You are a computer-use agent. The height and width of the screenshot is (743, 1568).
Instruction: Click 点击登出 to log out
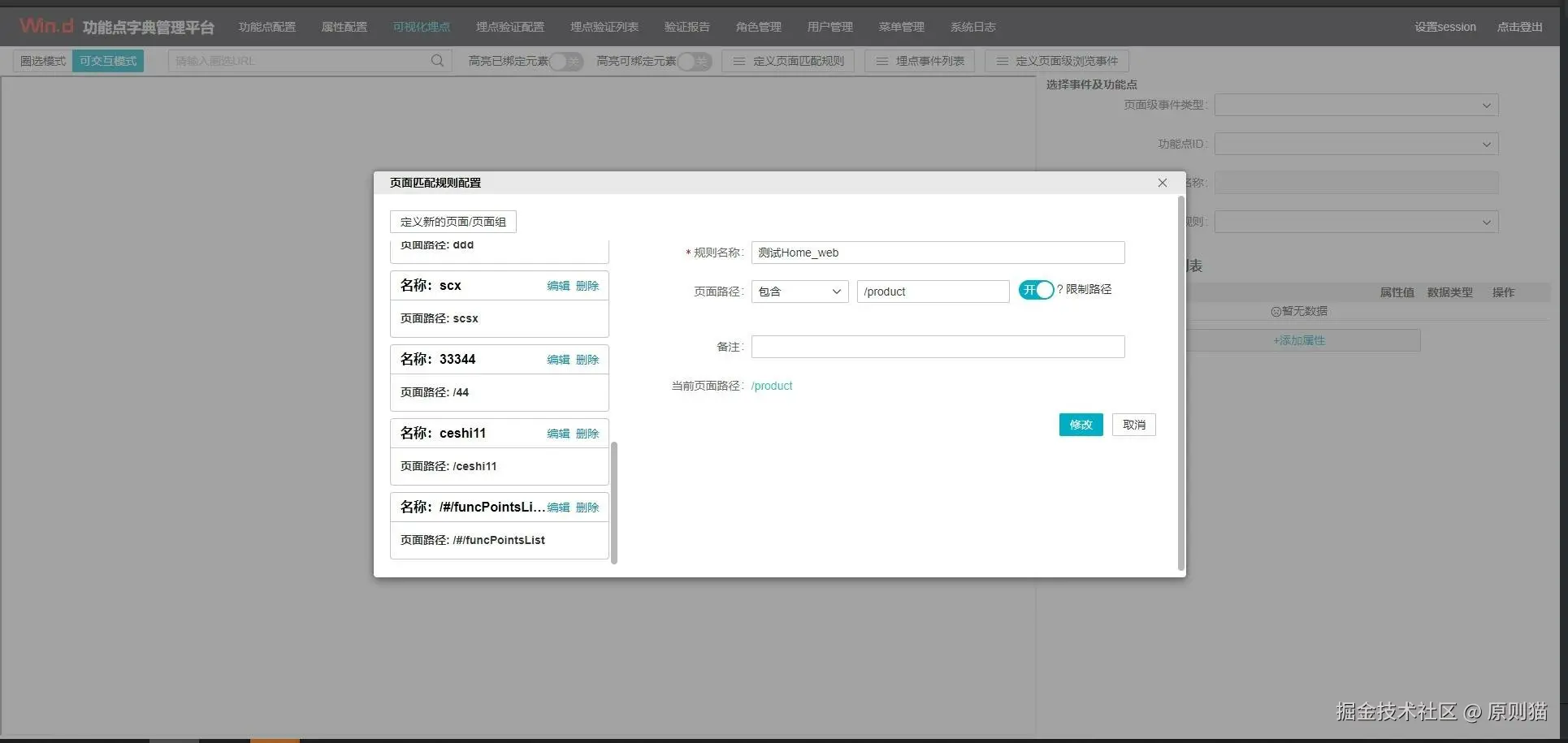[1520, 27]
